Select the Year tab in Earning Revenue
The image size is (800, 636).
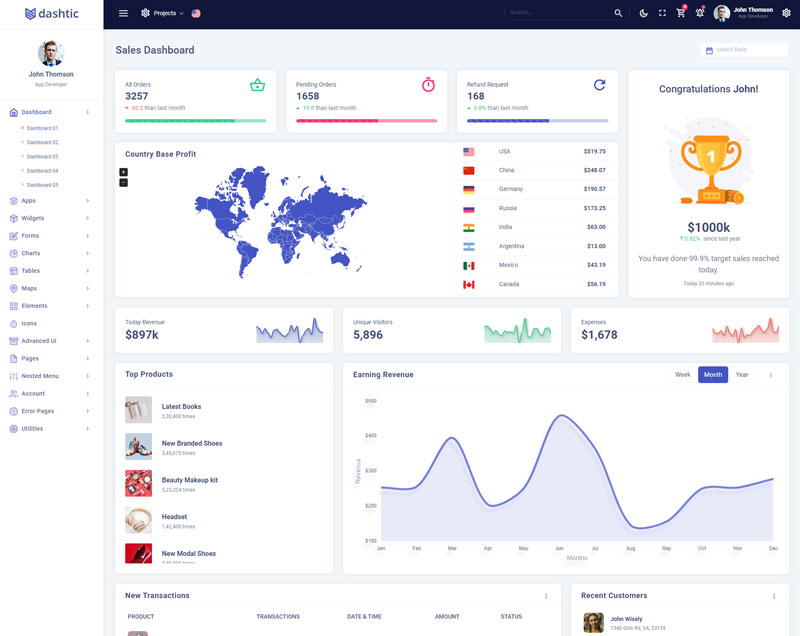[x=741, y=375]
